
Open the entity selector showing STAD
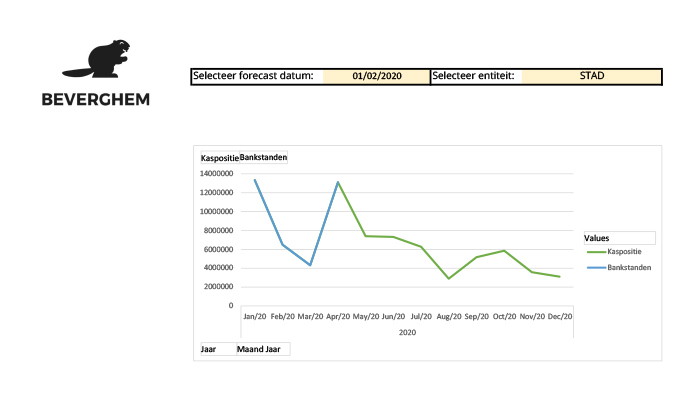(591, 76)
